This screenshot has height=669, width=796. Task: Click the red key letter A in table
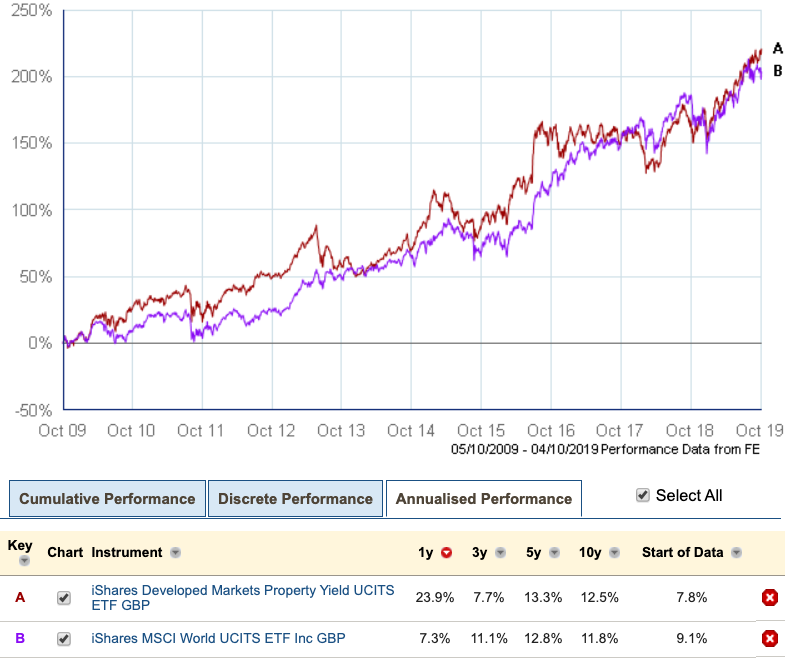(19, 598)
